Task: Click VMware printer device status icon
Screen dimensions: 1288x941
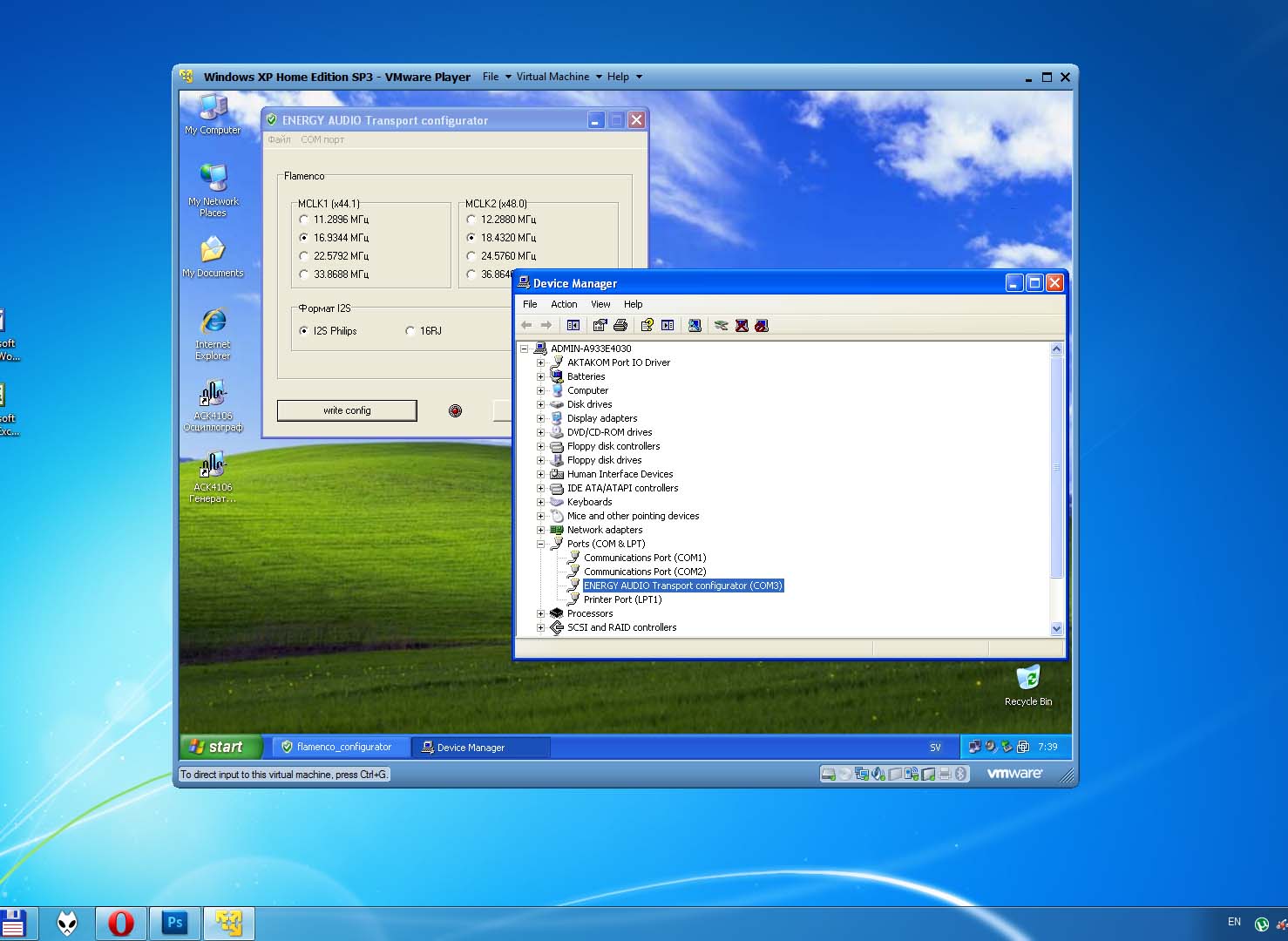Action: (945, 774)
